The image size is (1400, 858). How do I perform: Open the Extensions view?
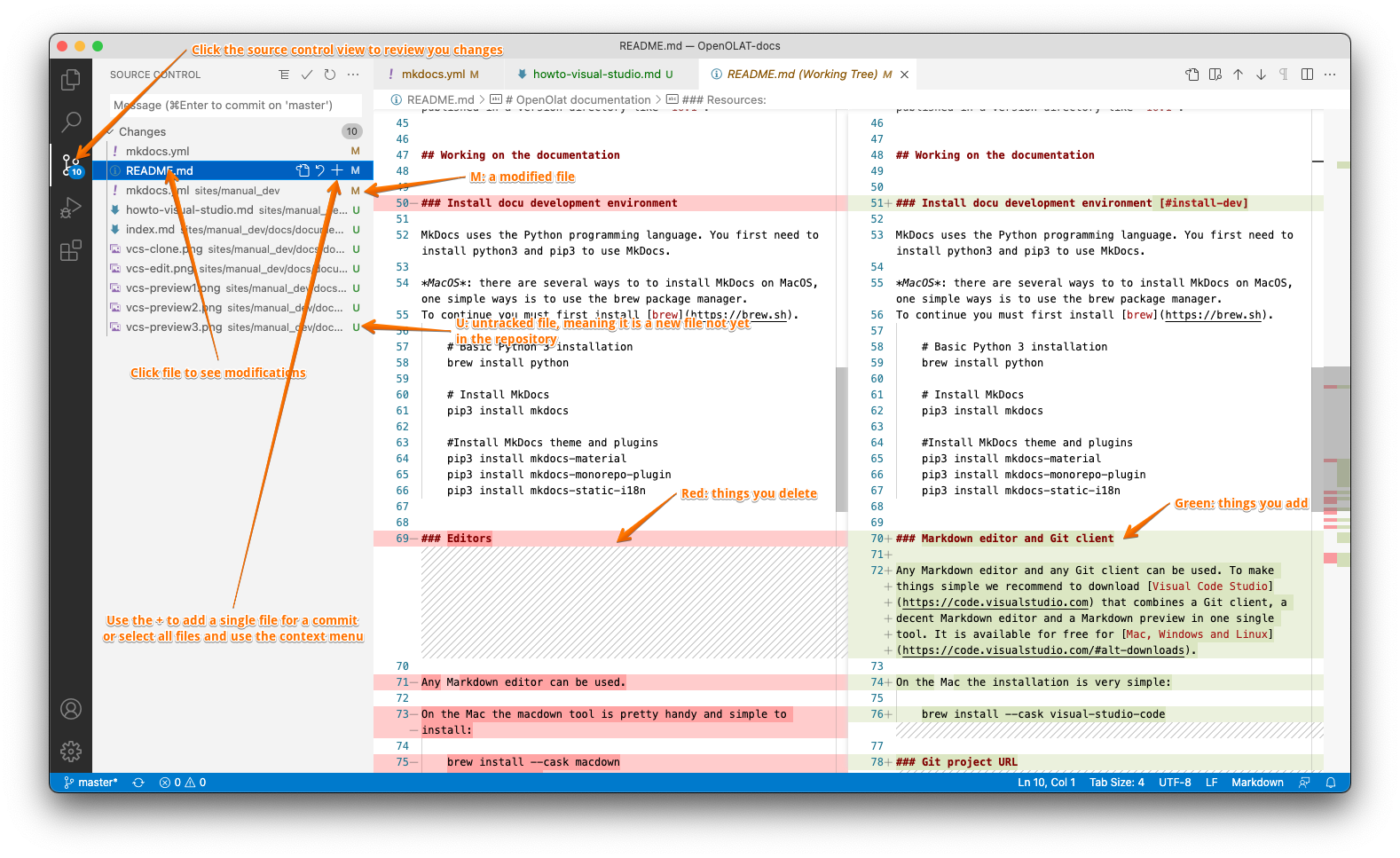(71, 251)
